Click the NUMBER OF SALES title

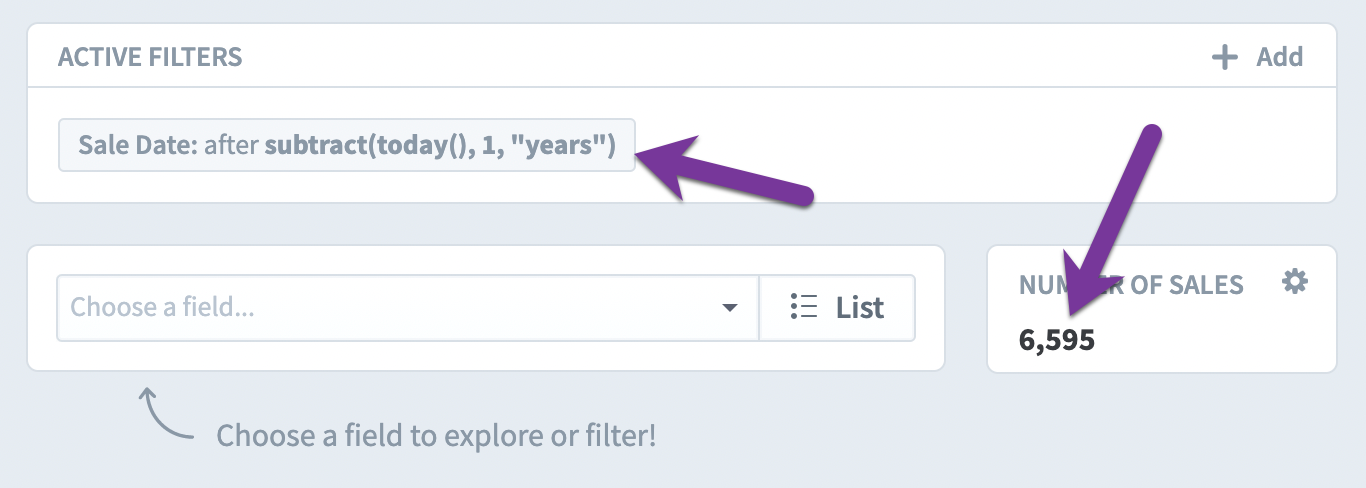(x=1131, y=285)
